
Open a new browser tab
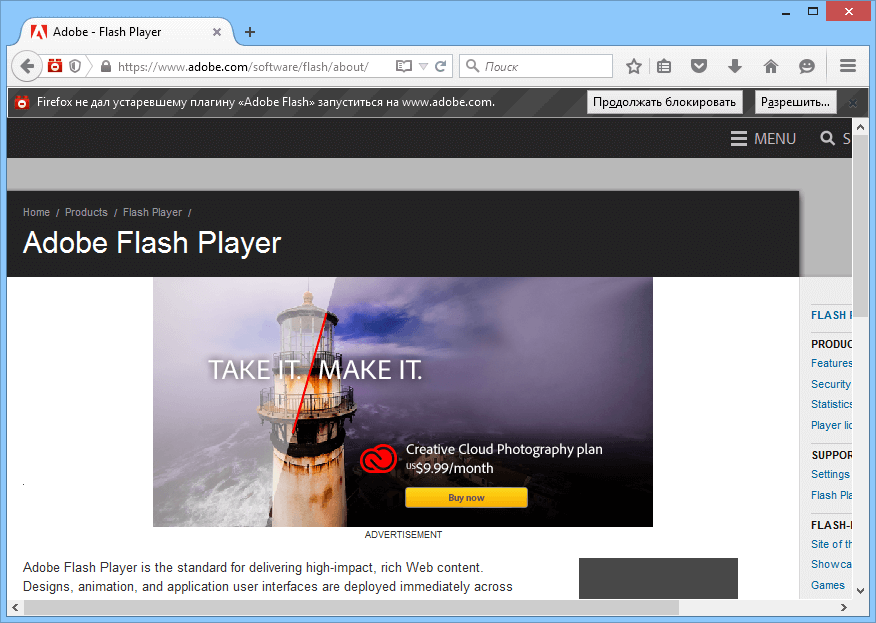pos(249,31)
